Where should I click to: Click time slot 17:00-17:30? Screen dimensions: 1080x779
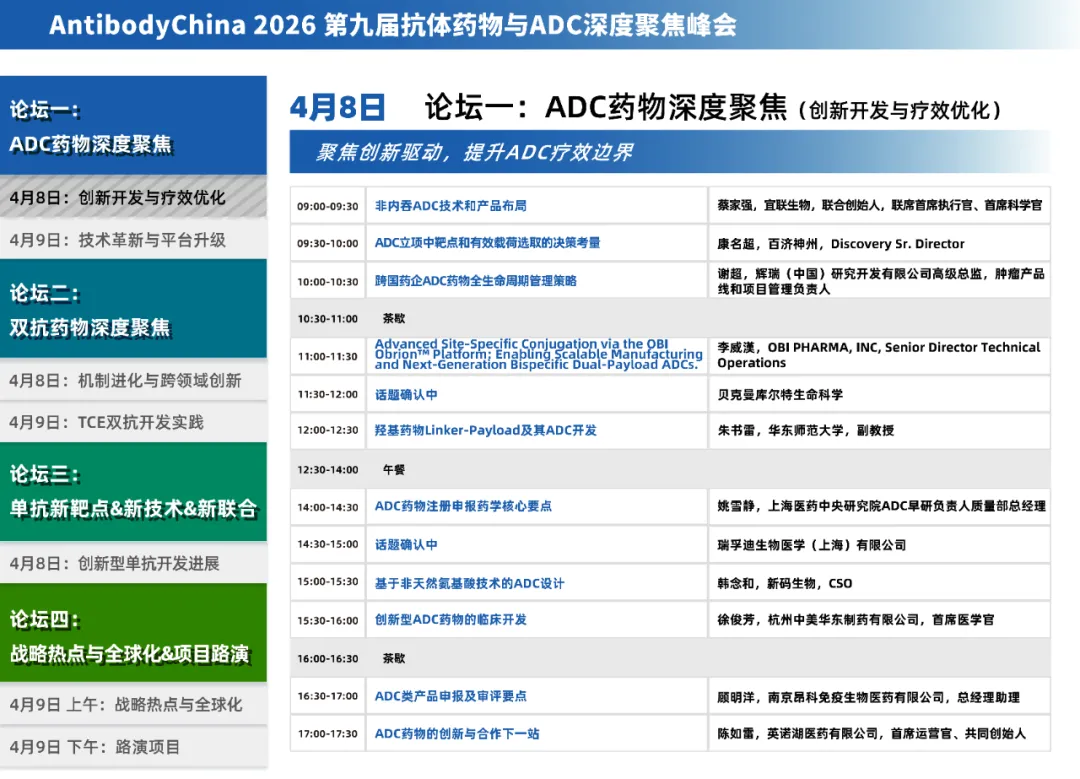coord(328,734)
